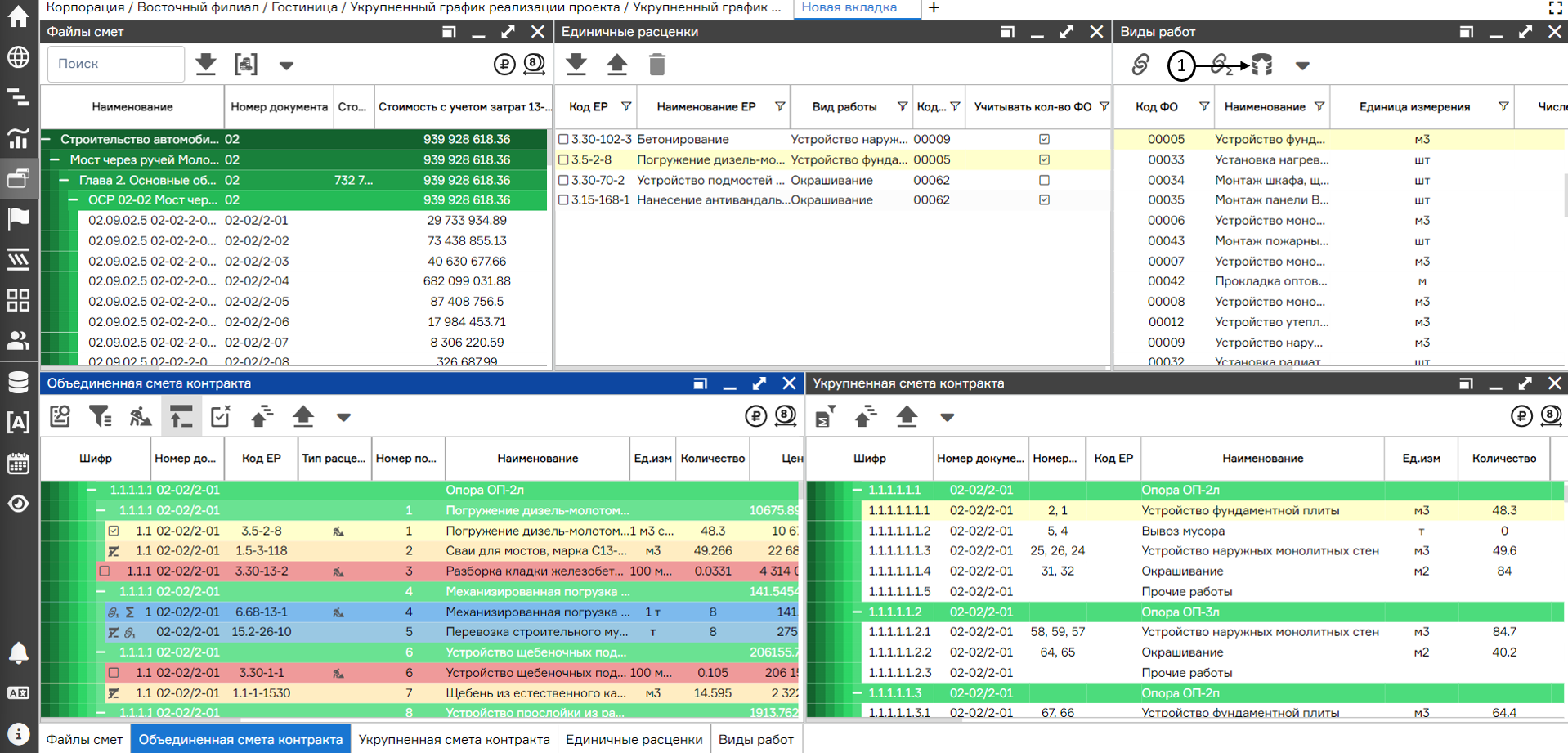This screenshot has height=753, width=1568.
Task: Open filter on Вид работы column
Action: (902, 106)
